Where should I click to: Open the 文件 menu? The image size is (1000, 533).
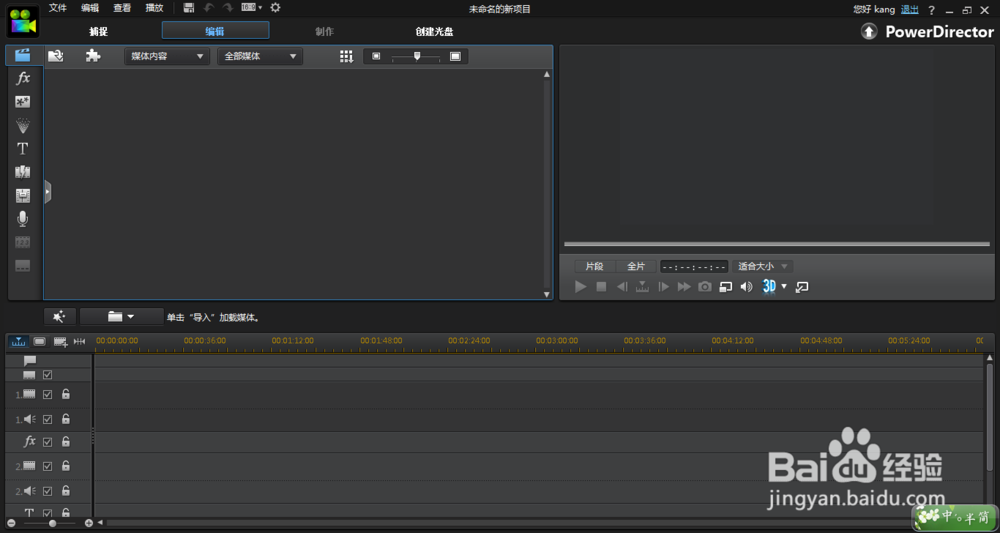tap(58, 8)
